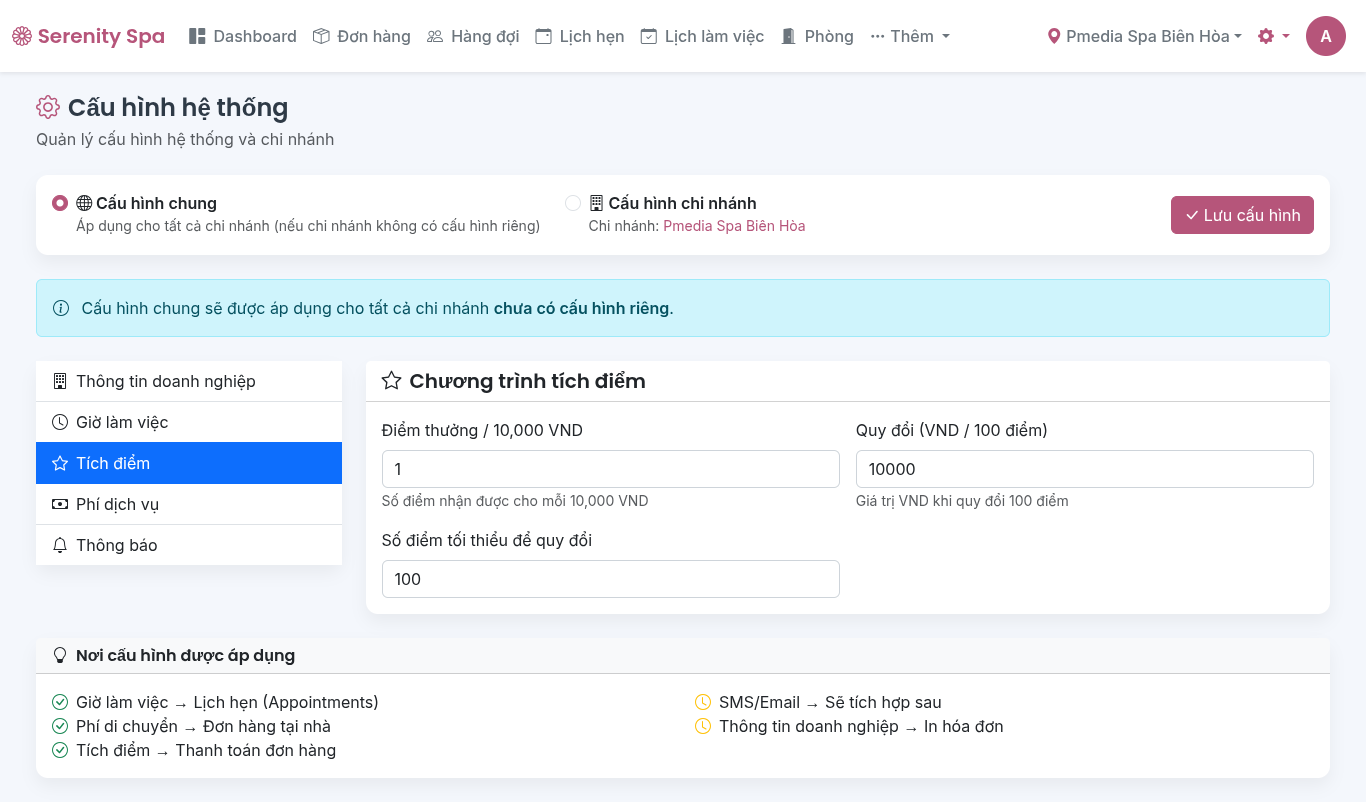1366x802 pixels.
Task: Switch to the Phí dịch vụ tab
Action: (189, 504)
